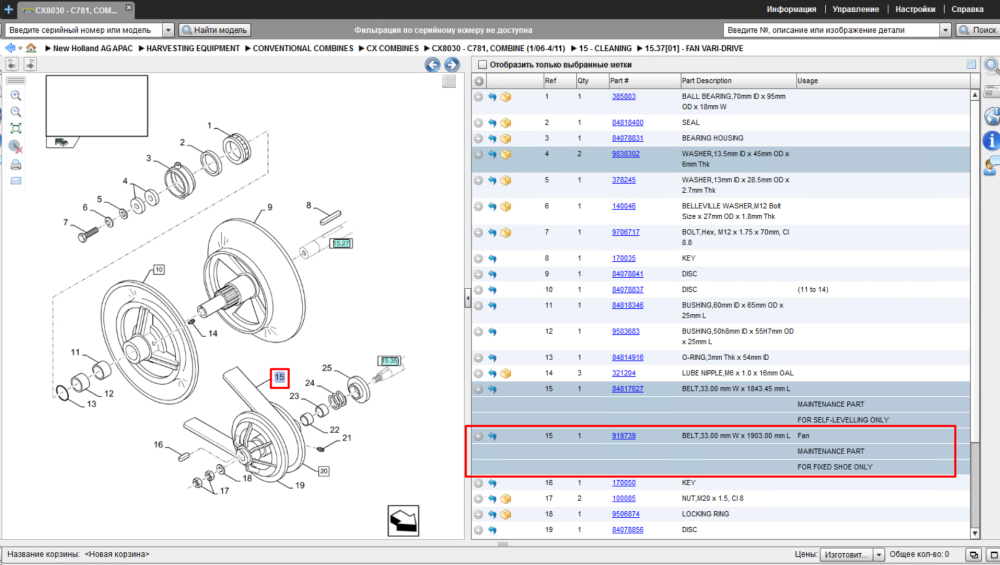Click Найти модель button

click(215, 30)
